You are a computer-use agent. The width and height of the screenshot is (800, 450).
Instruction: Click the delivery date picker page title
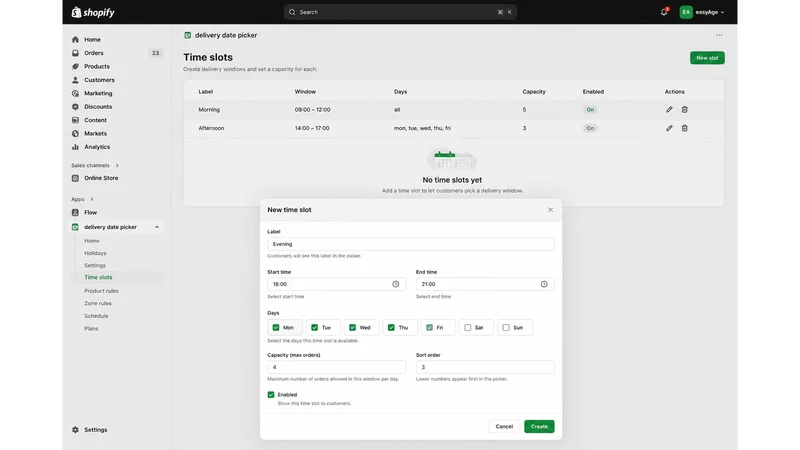click(226, 35)
